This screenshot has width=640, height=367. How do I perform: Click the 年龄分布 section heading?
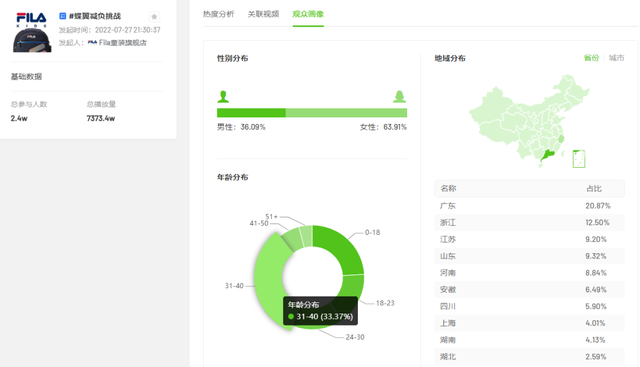click(232, 177)
